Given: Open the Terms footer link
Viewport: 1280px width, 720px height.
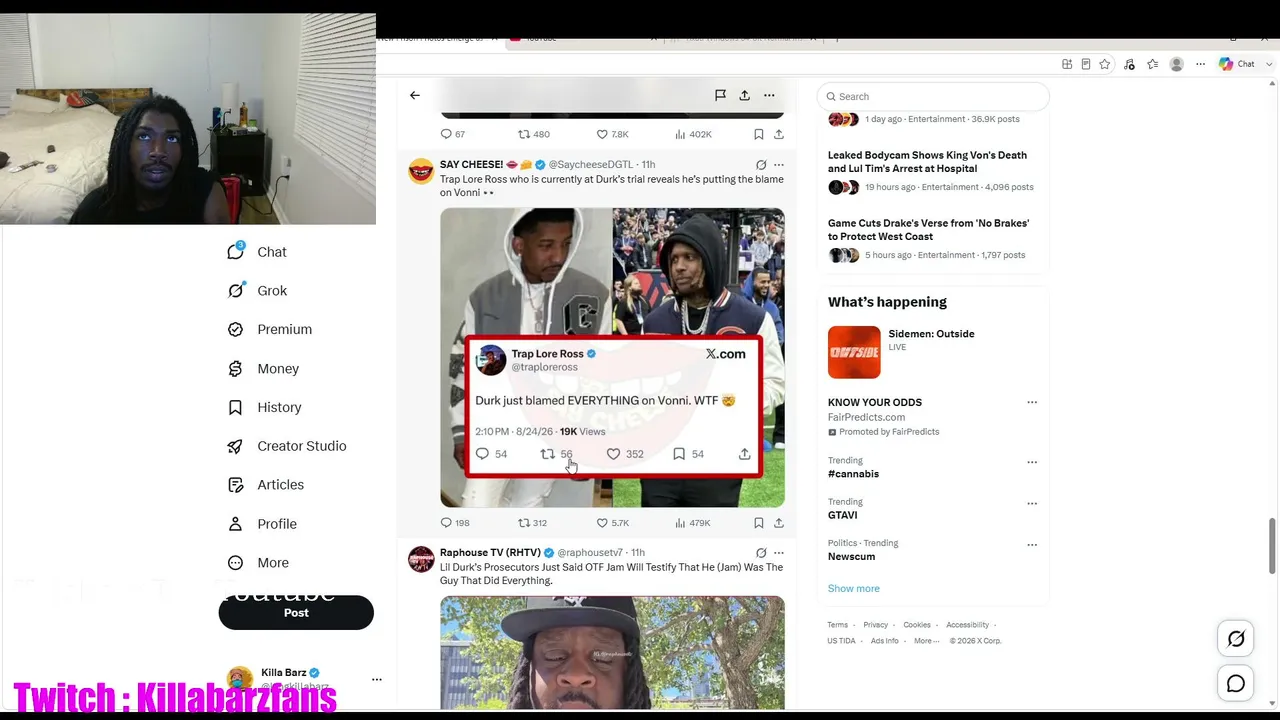Looking at the screenshot, I should coord(838,625).
